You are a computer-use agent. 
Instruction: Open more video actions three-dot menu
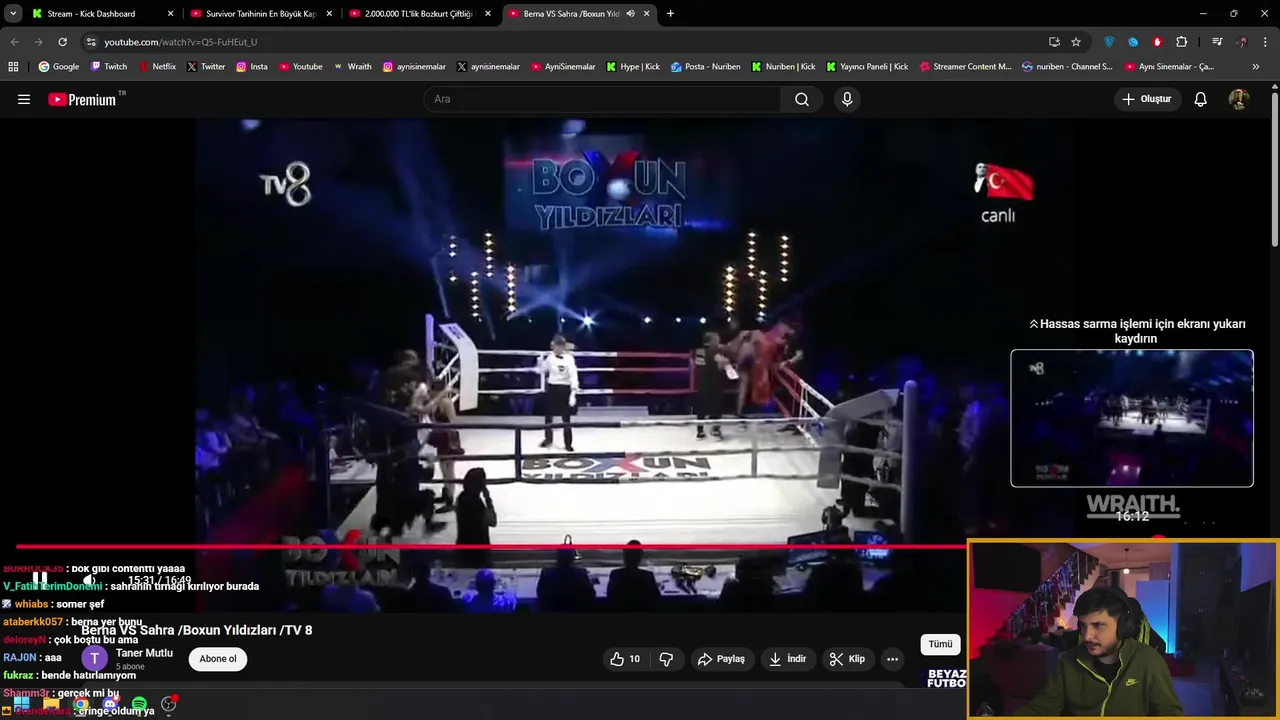point(892,659)
